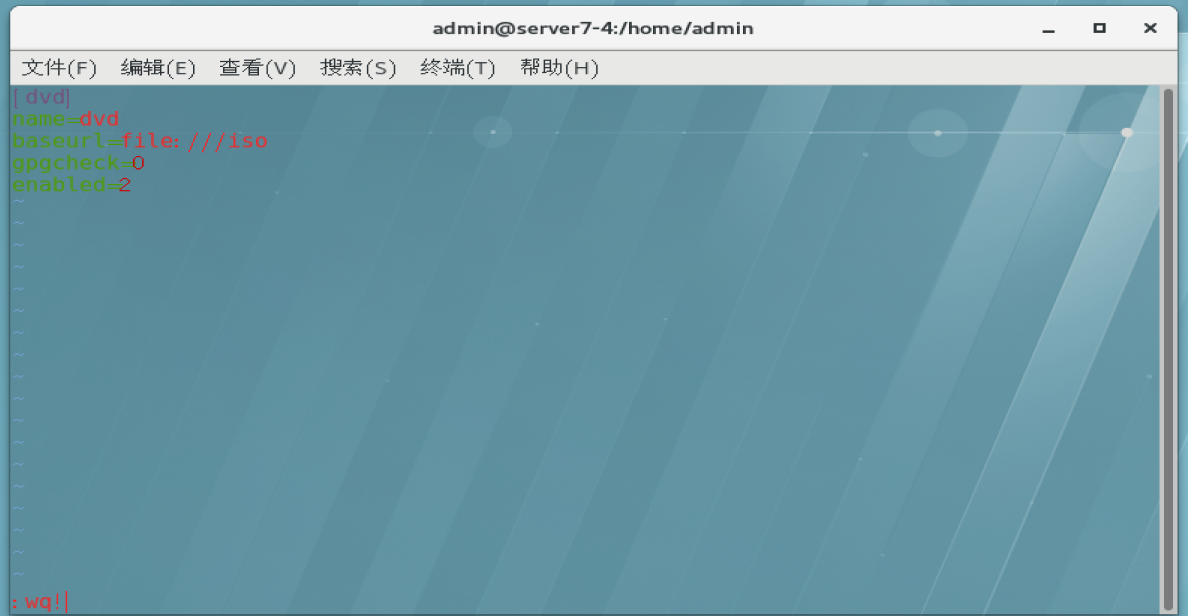Click the enabled=2 line
Screen dimensions: 1188x616
[x=72, y=185]
